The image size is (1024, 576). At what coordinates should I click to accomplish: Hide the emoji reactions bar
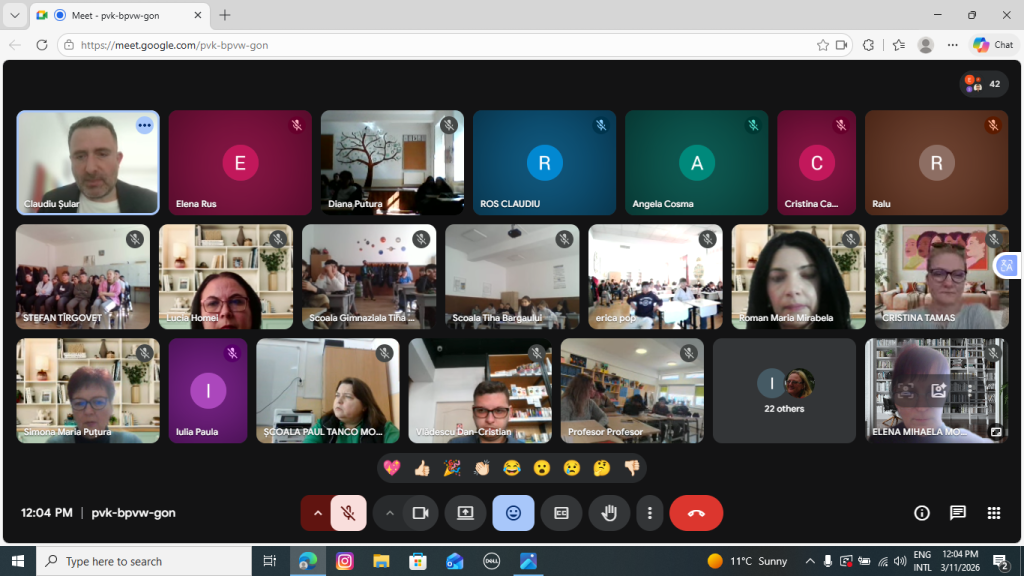click(x=513, y=513)
